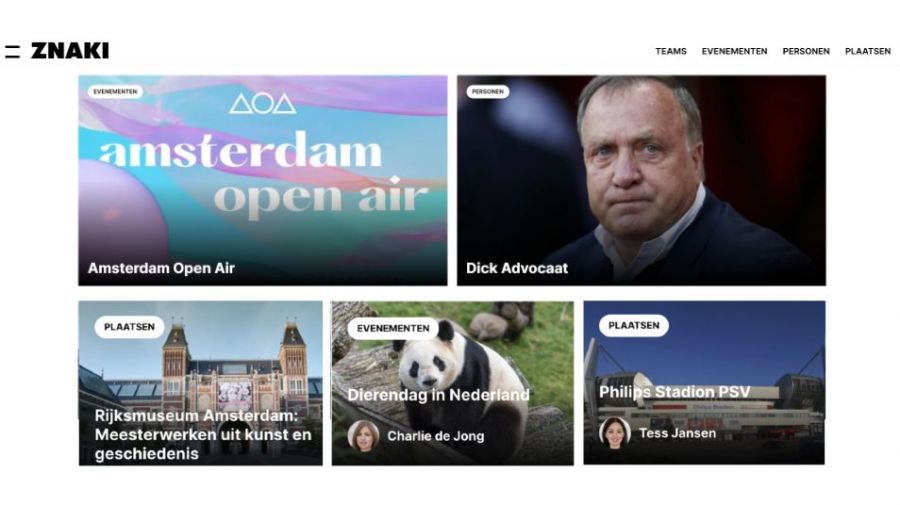This screenshot has width=900, height=505.
Task: Click author name Charlie de Jong
Action: pos(436,436)
